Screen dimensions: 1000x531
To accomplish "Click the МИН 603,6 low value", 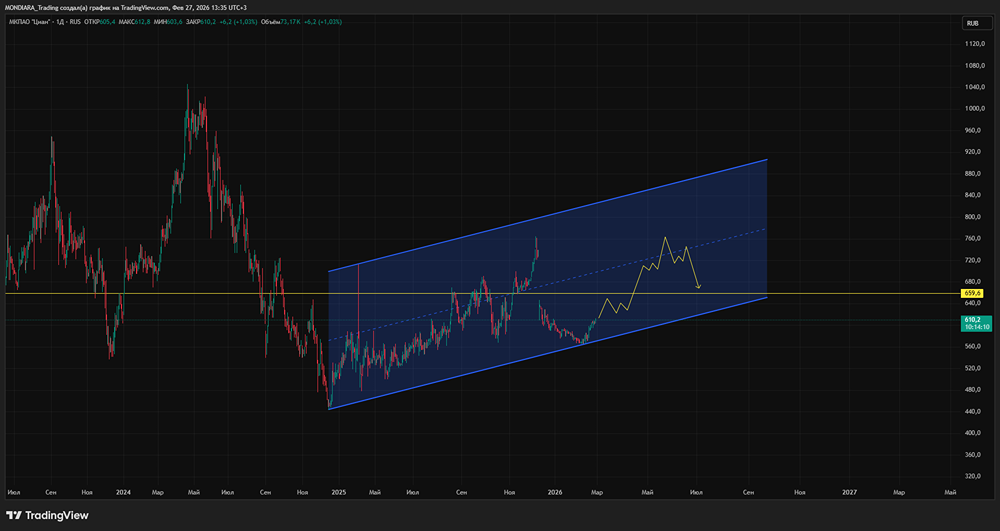I will click(x=167, y=22).
